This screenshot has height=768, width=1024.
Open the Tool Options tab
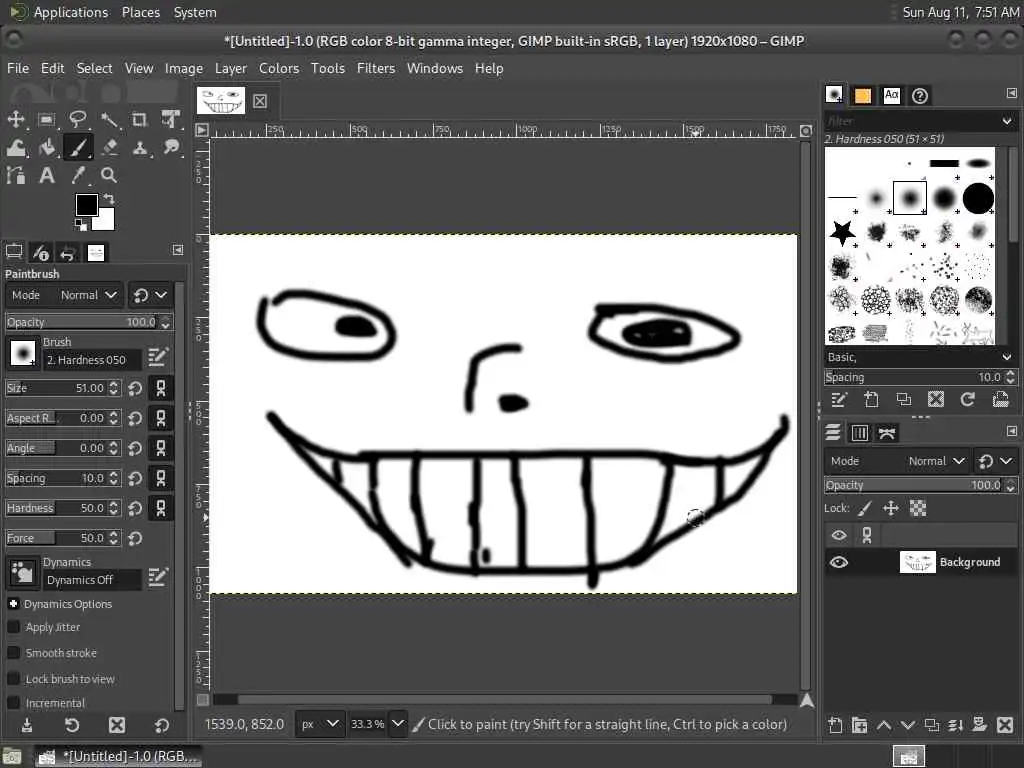(14, 252)
